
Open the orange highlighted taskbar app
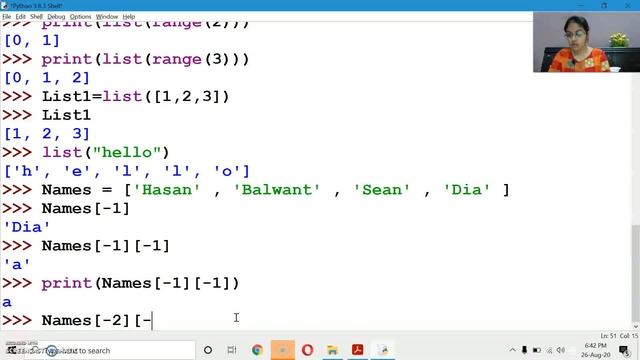click(x=282, y=350)
